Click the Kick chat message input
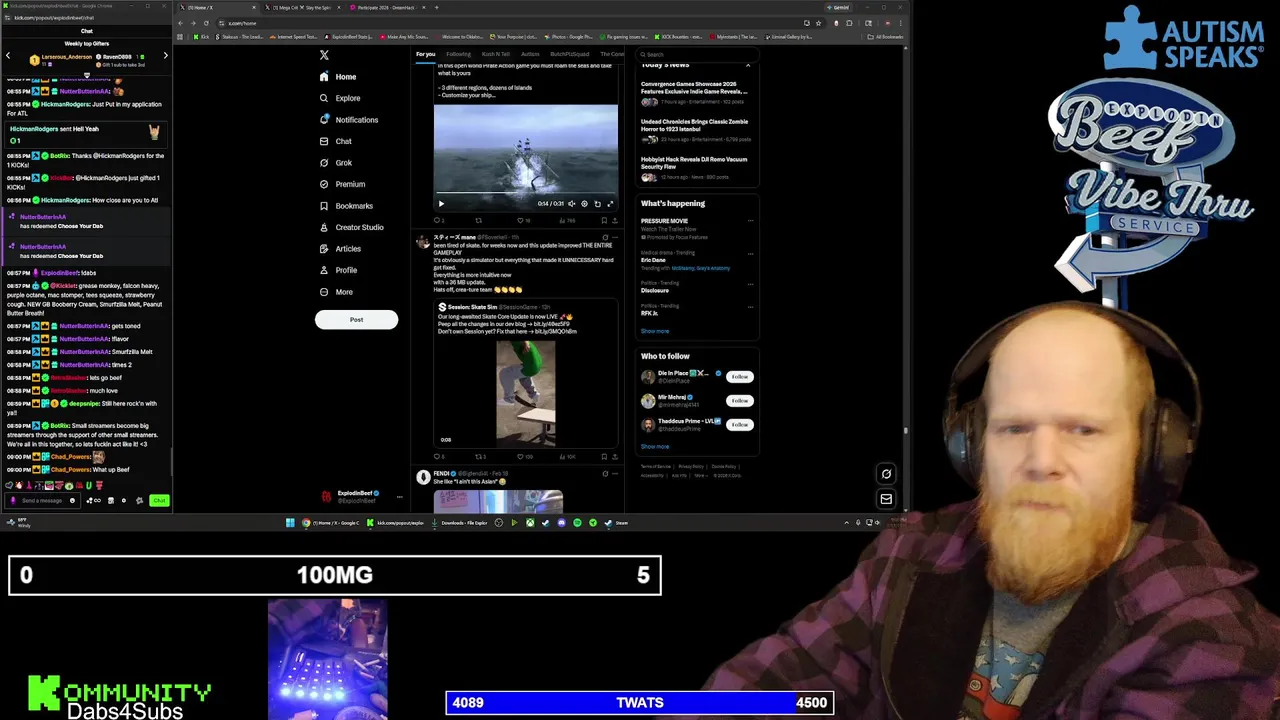Screen dimensions: 1280x720 (x=42, y=500)
